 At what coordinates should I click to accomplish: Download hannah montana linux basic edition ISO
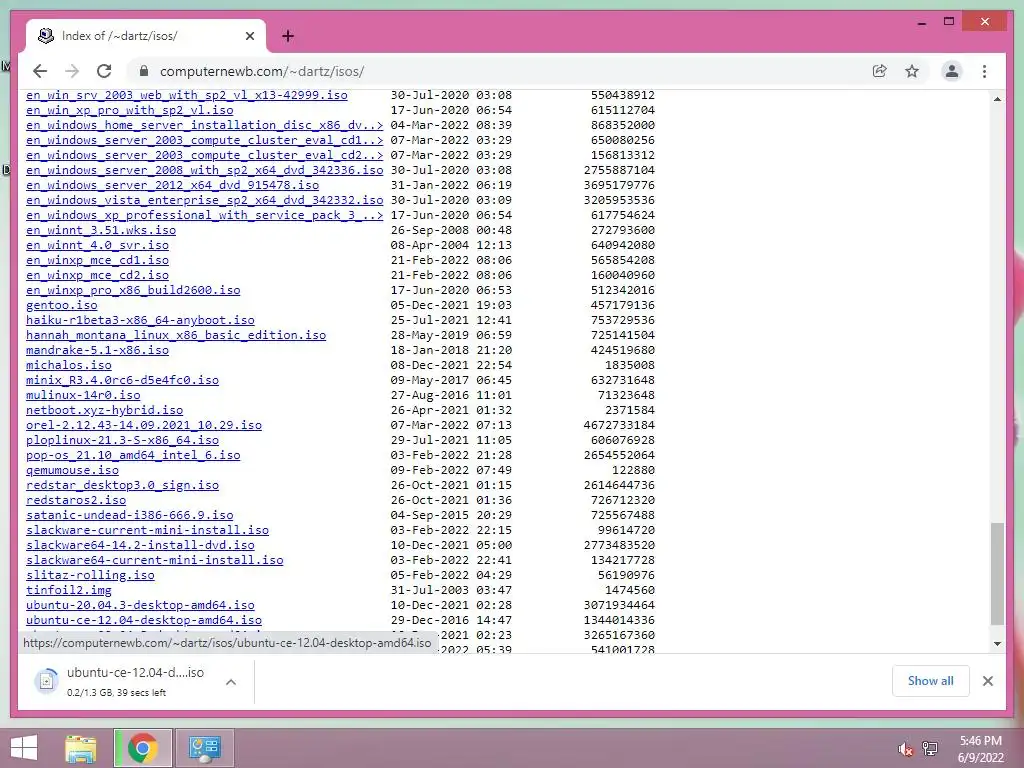tap(176, 336)
